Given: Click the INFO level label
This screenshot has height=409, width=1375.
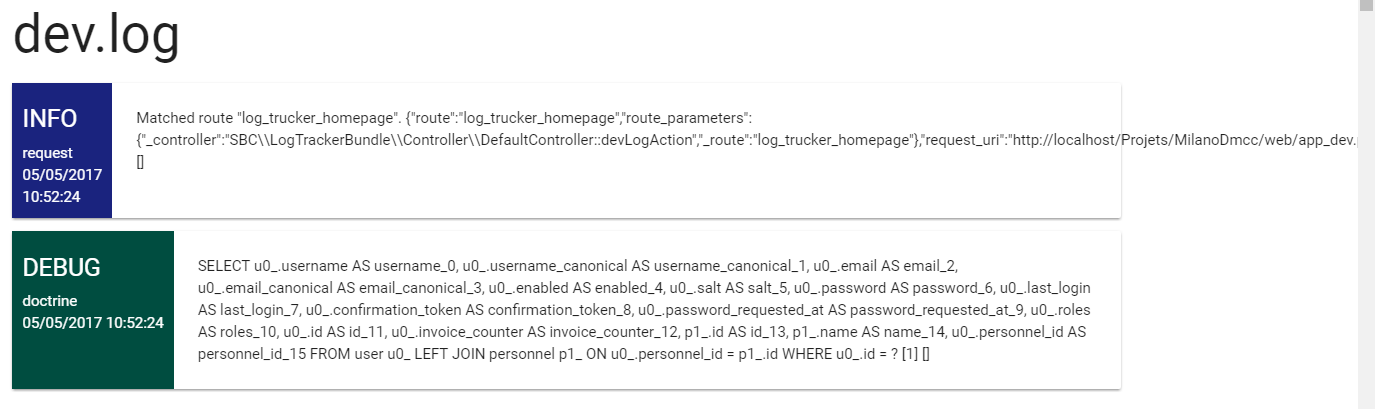Looking at the screenshot, I should click(x=50, y=119).
